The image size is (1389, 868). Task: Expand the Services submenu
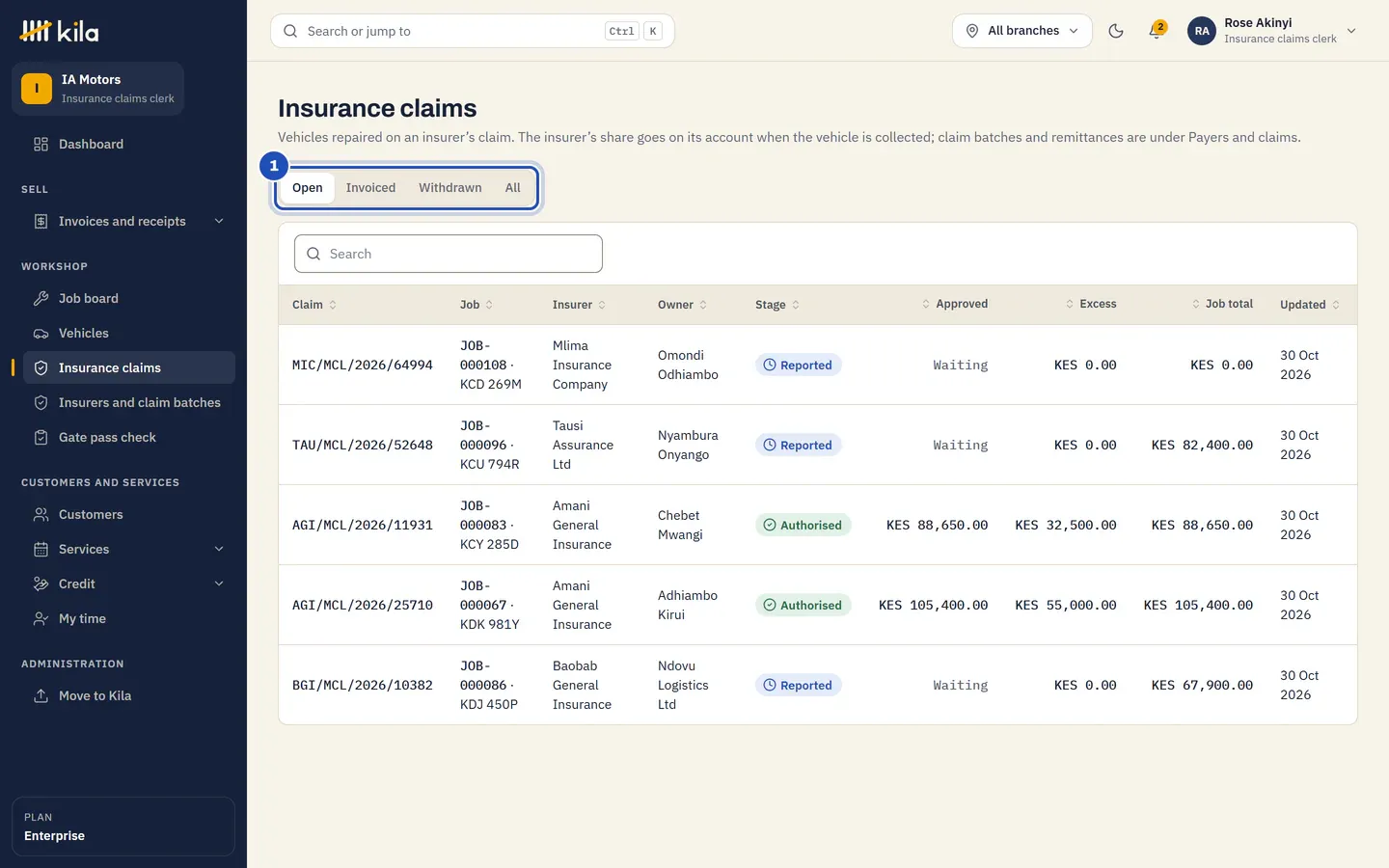[x=123, y=550]
